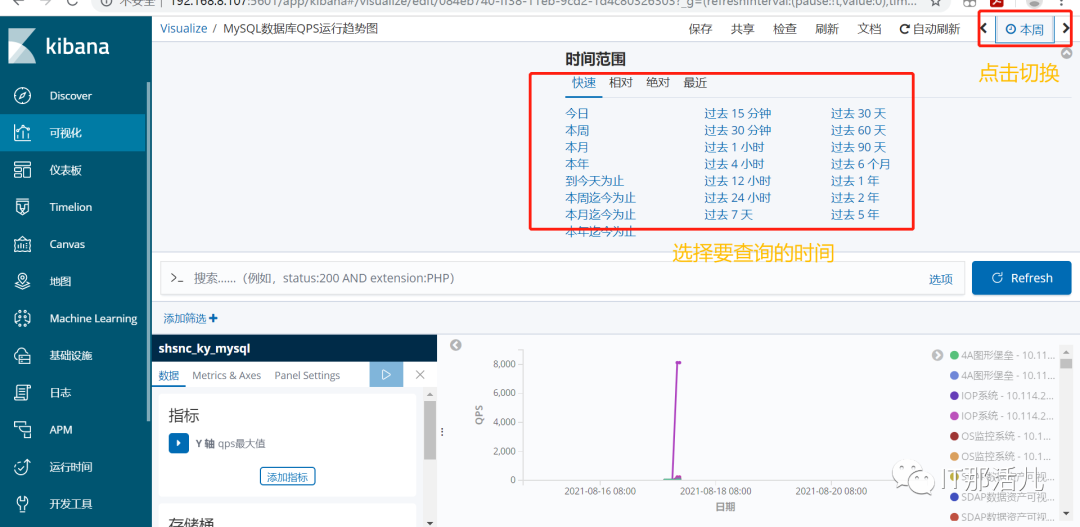Collapse editor sidebar arrow left of chart
1080x527 pixels.
point(455,345)
